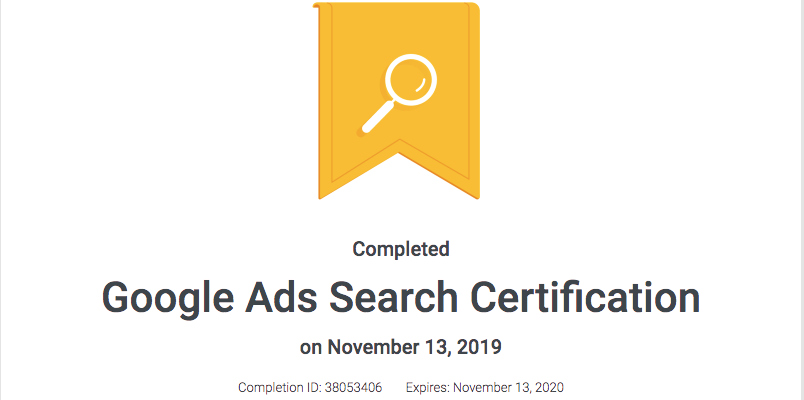Select the yellow ribbon badge
The image size is (804, 400).
(x=396, y=101)
